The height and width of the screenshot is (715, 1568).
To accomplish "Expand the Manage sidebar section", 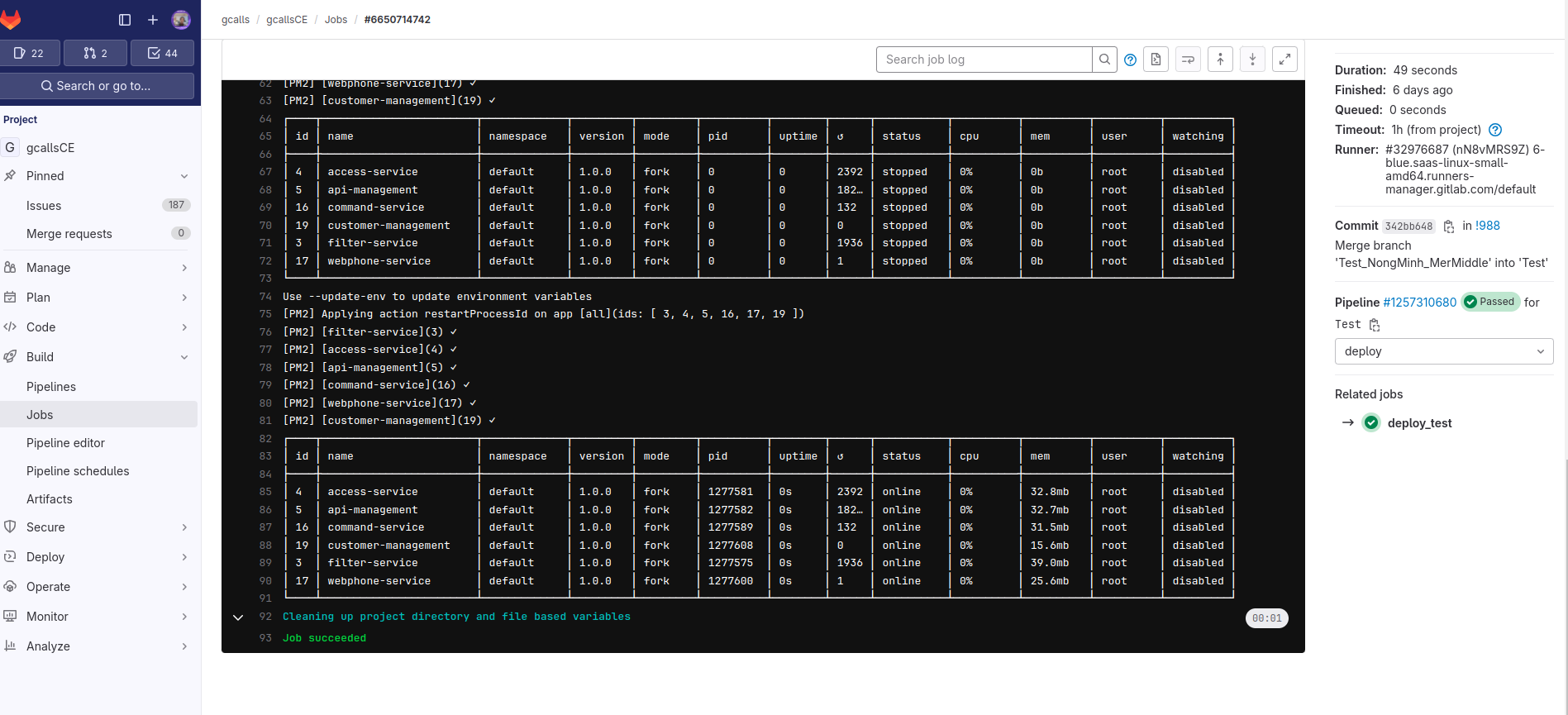I will pyautogui.click(x=99, y=268).
